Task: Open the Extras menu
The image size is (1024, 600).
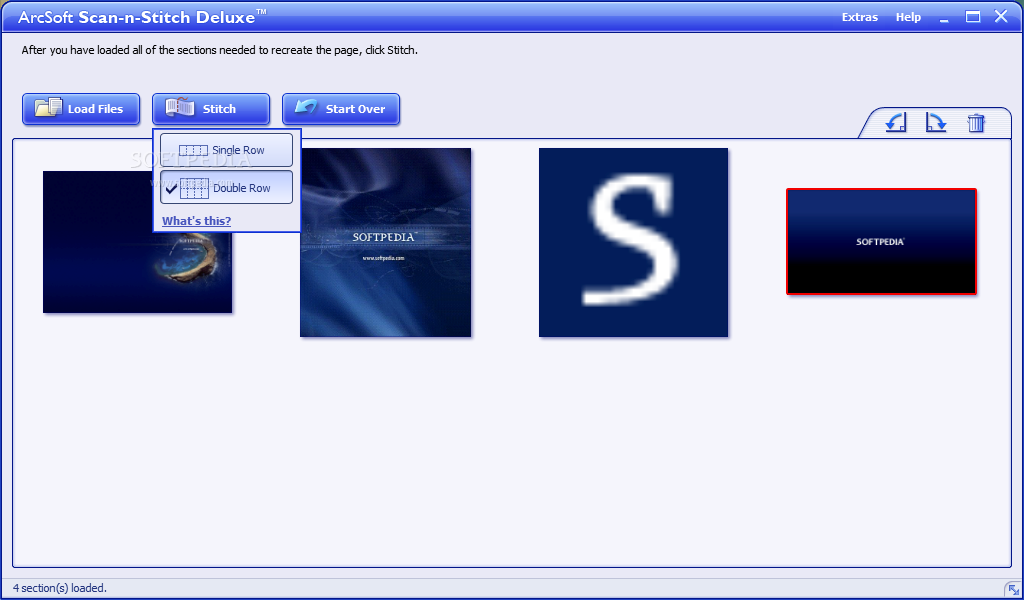Action: (x=859, y=17)
